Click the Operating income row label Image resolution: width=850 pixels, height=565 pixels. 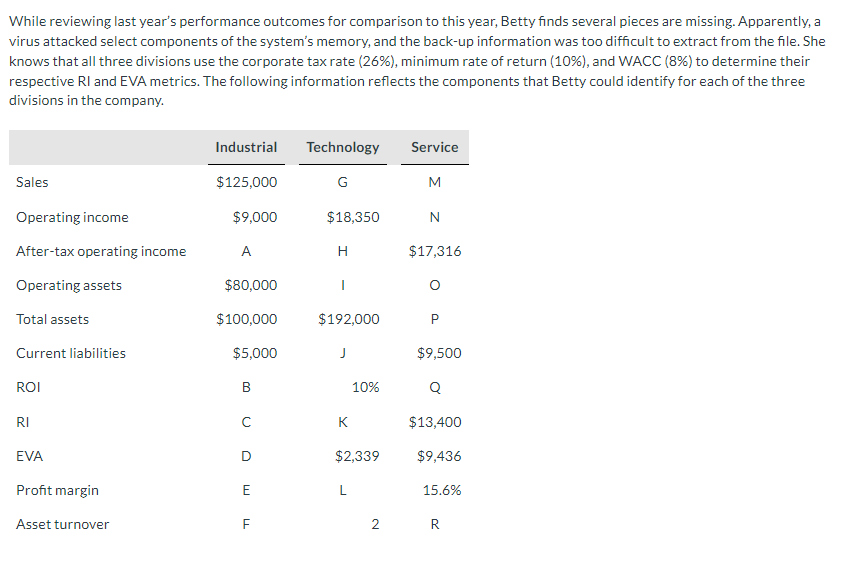tap(72, 217)
